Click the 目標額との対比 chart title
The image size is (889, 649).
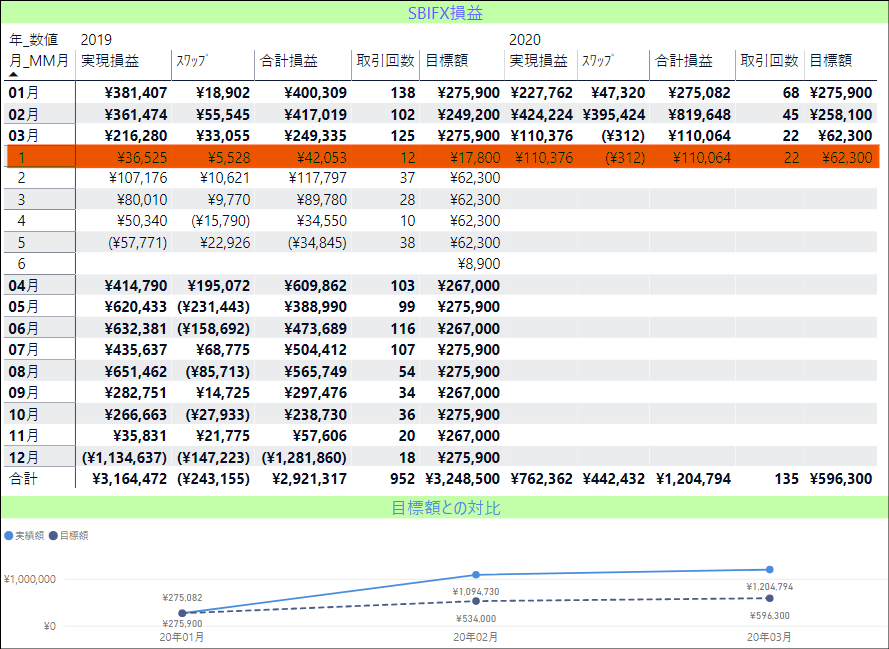pyautogui.click(x=444, y=507)
